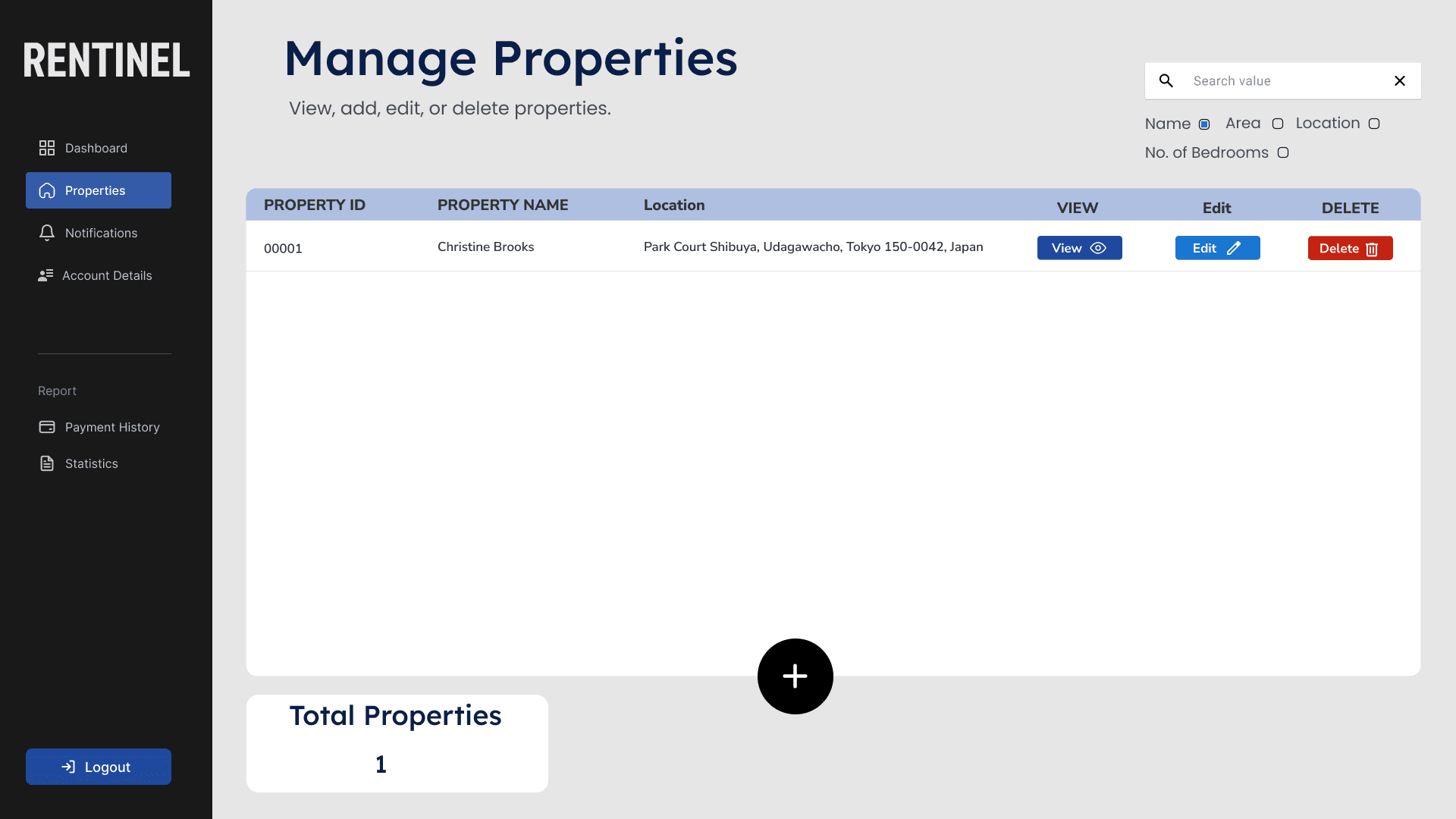View property Christine Brooks
Viewport: 1456px width, 819px height.
coord(1079,248)
